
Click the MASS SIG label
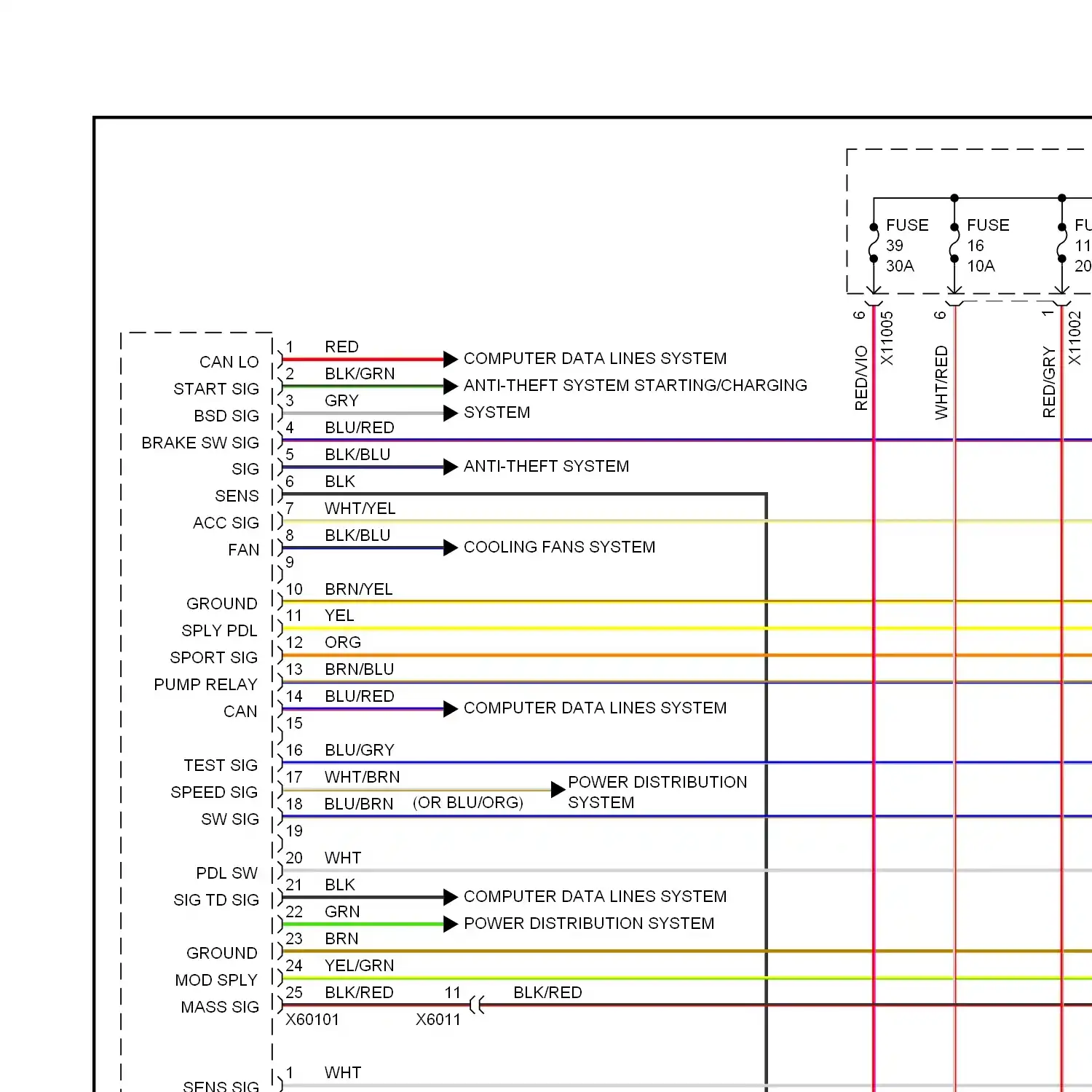(220, 1007)
